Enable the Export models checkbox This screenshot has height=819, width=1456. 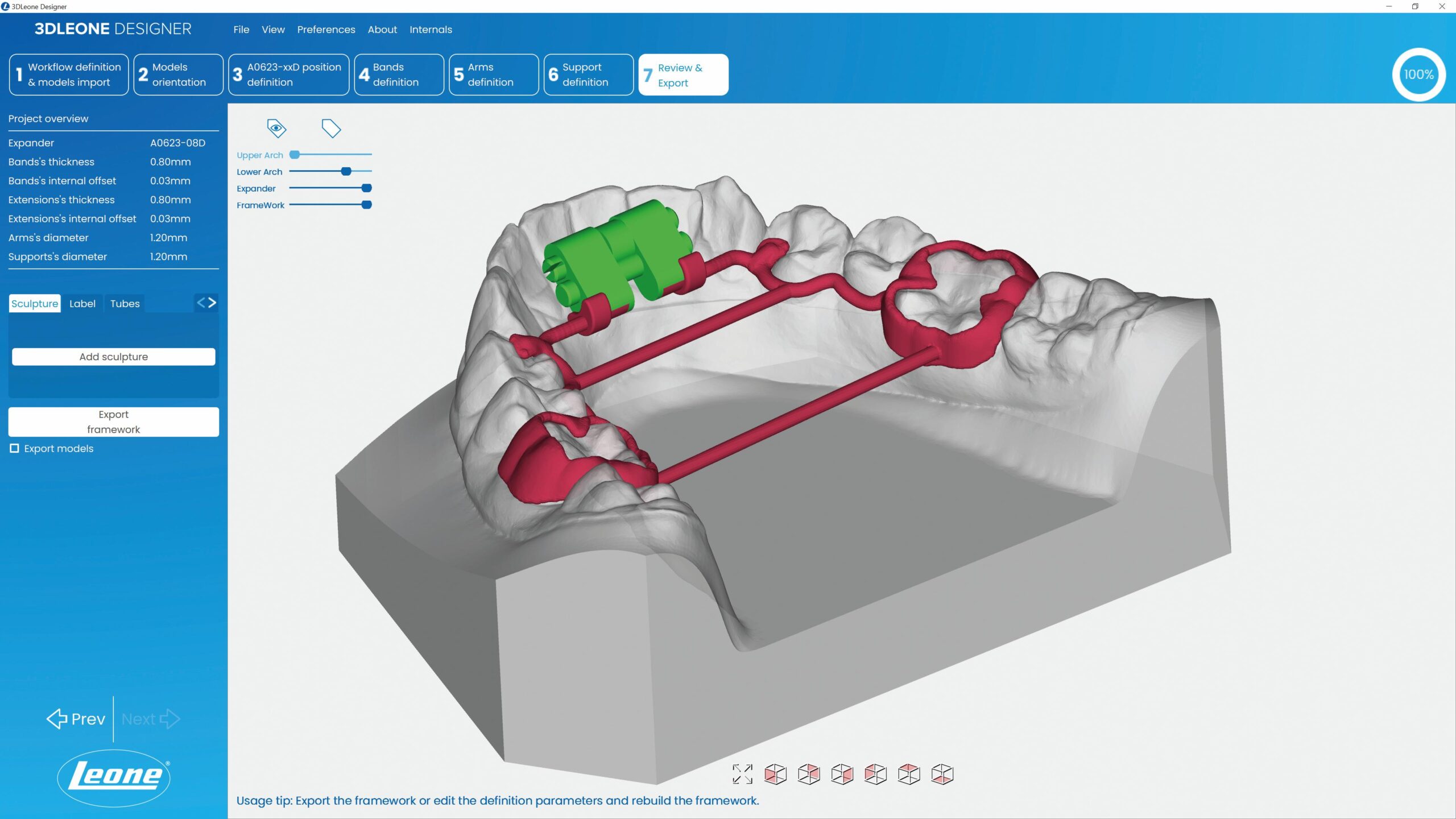tap(15, 449)
